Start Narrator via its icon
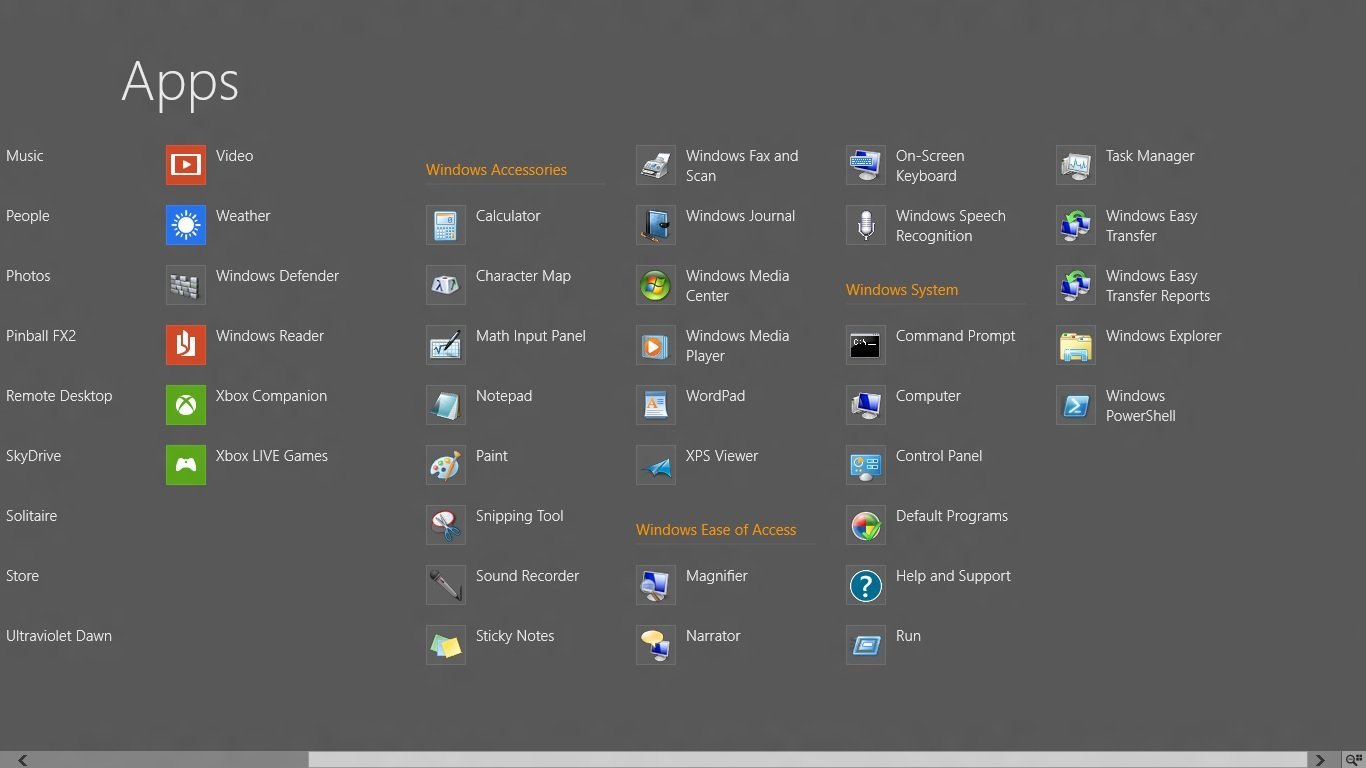Viewport: 1366px width, 768px height. pyautogui.click(x=656, y=645)
